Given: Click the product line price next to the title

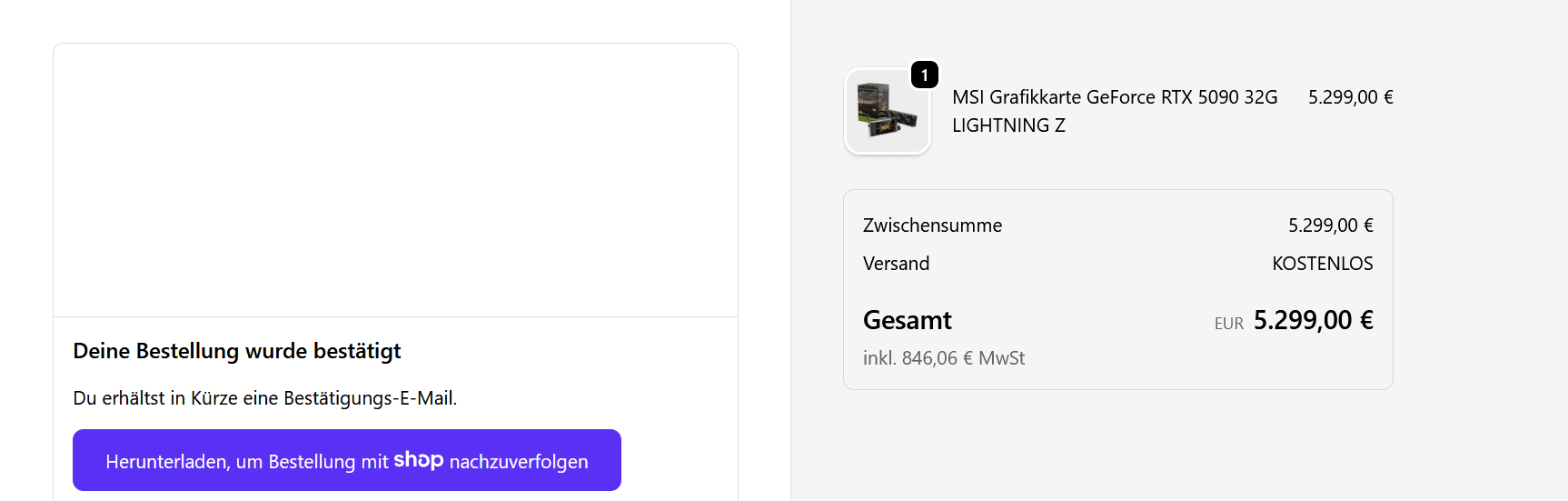Looking at the screenshot, I should (1350, 97).
